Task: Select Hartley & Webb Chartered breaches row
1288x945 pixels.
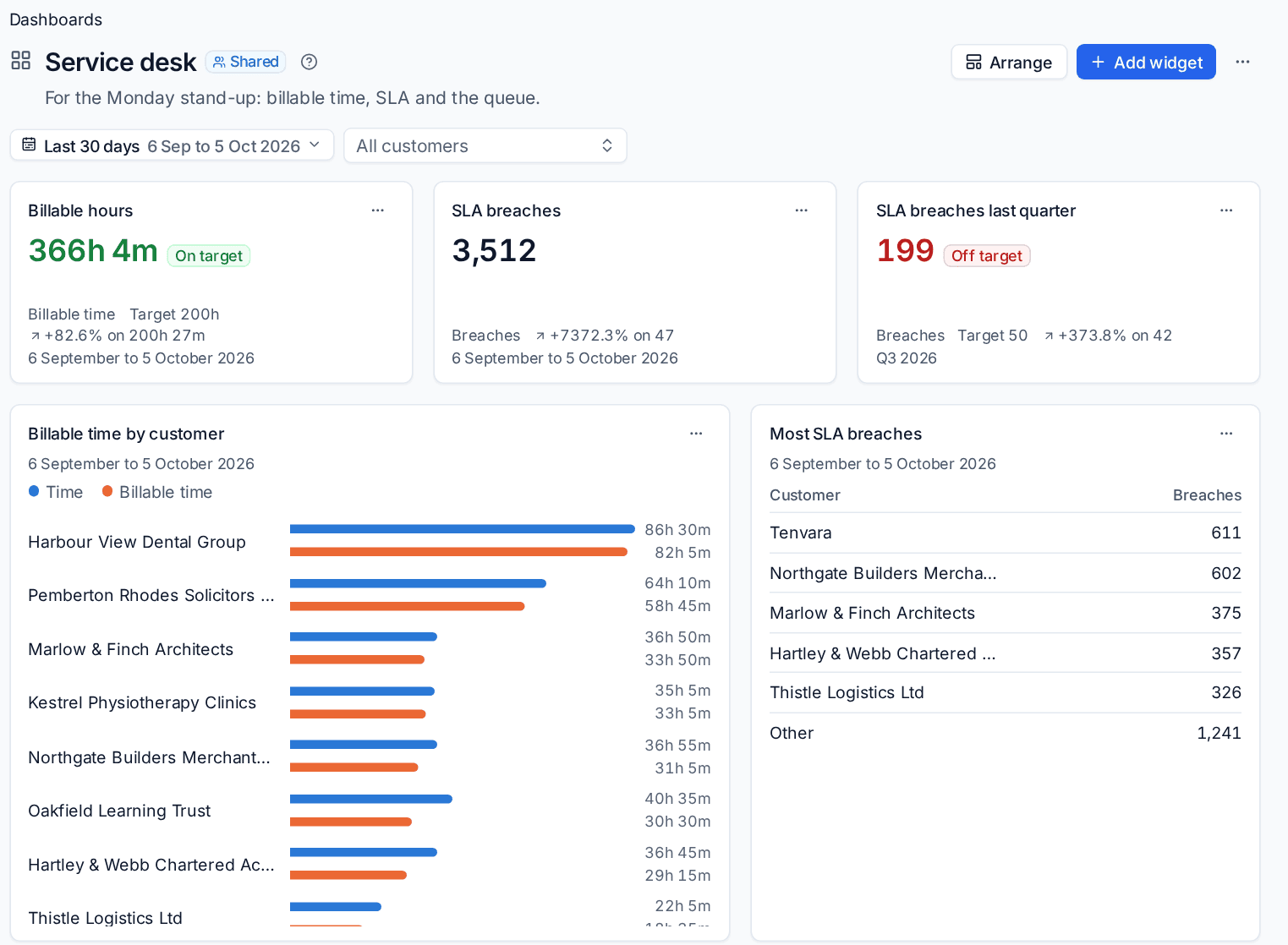Action: click(x=1006, y=653)
